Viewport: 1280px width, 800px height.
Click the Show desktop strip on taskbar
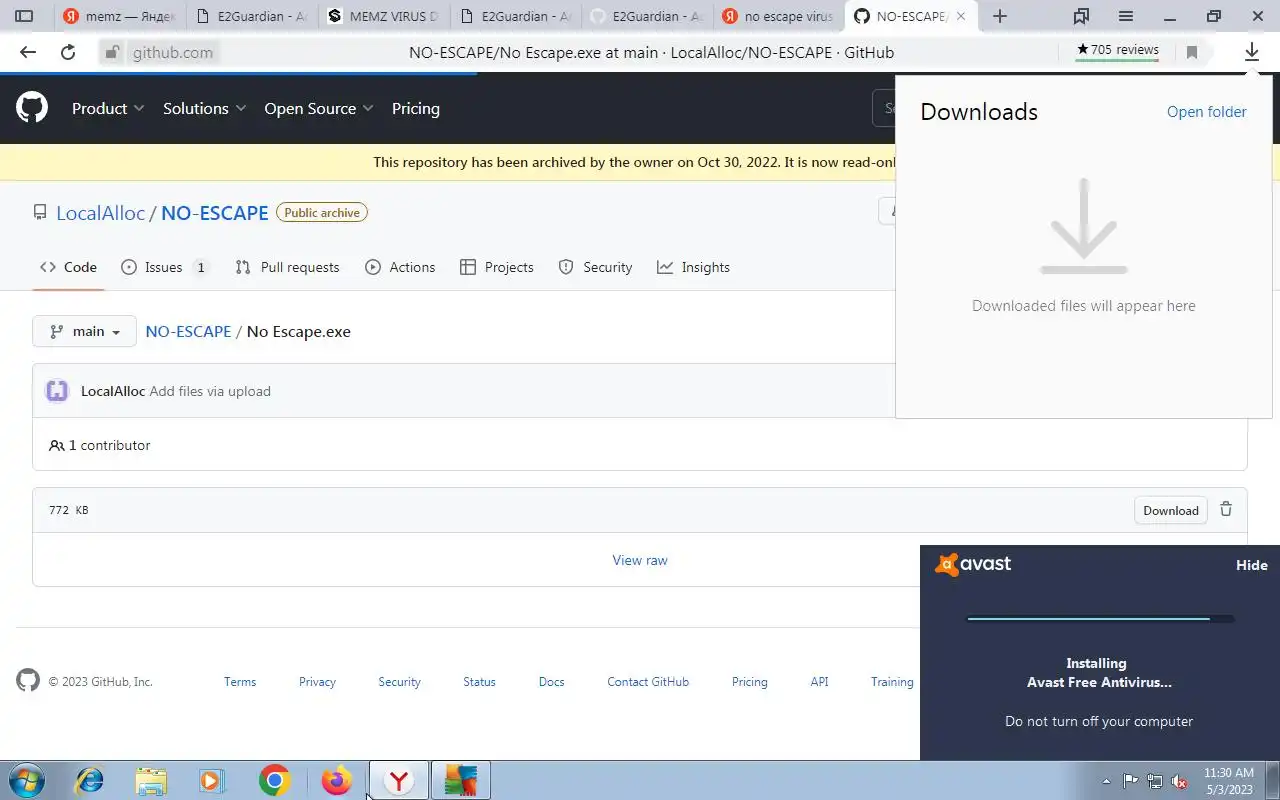[1272, 780]
